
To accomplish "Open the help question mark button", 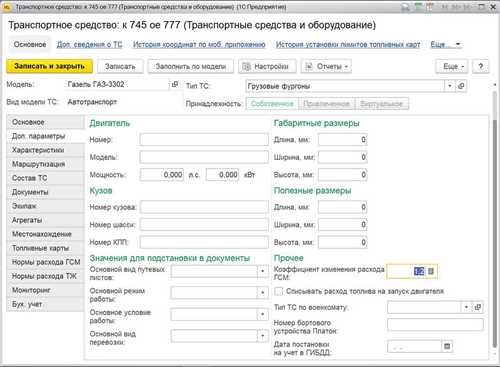I will pyautogui.click(x=480, y=66).
